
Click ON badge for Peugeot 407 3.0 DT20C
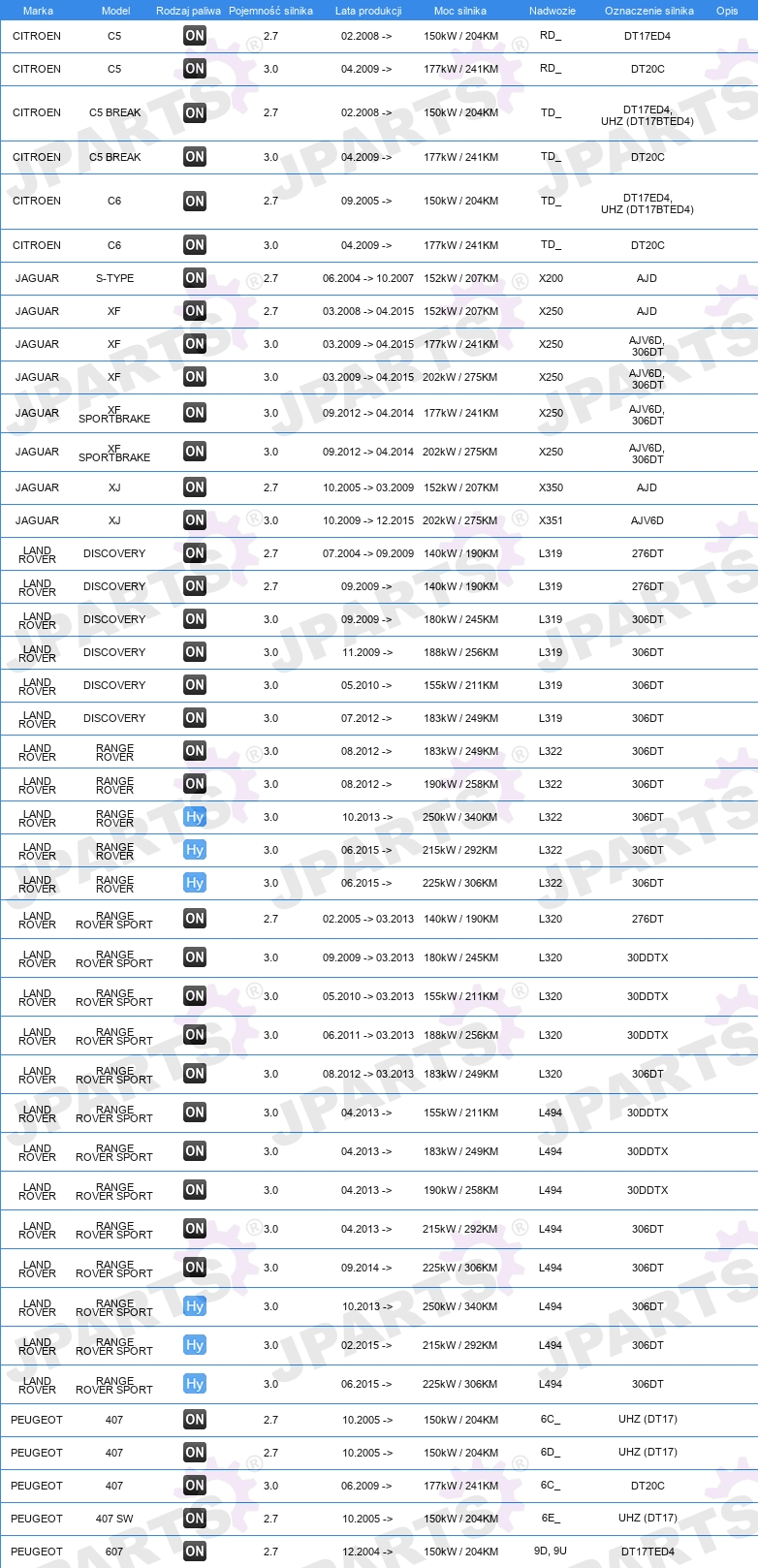195,1486
